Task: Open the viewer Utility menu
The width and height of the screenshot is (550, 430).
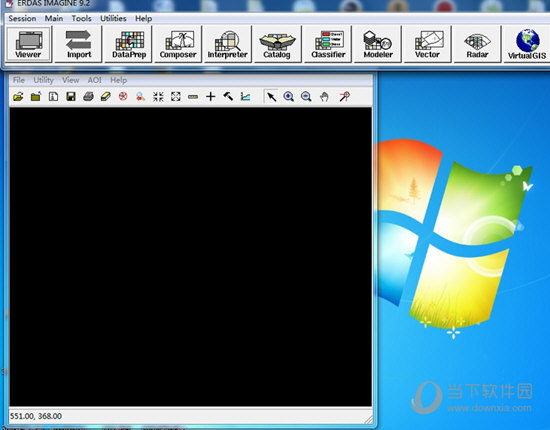Action: point(43,80)
